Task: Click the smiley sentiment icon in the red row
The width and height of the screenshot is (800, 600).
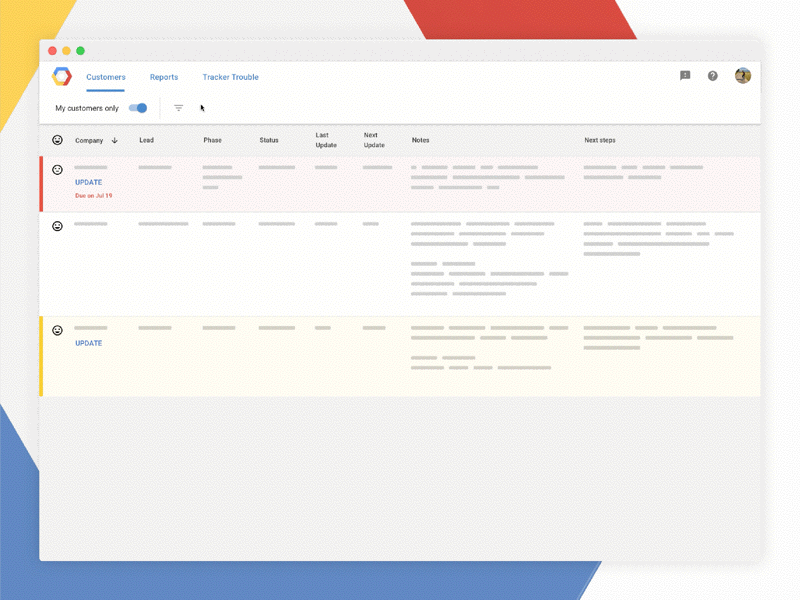Action: point(57,170)
